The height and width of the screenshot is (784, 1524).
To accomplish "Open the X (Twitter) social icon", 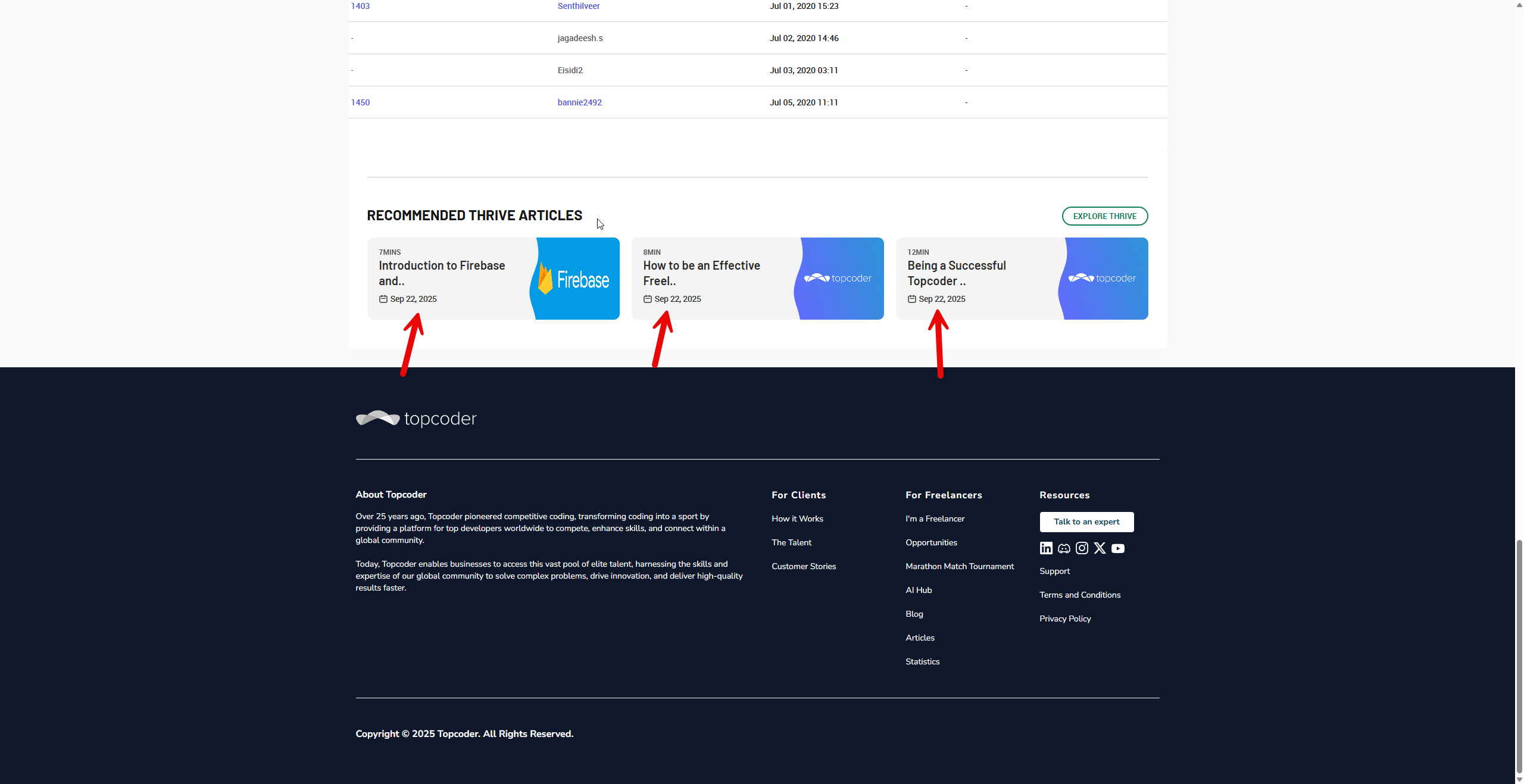I will click(x=1100, y=548).
